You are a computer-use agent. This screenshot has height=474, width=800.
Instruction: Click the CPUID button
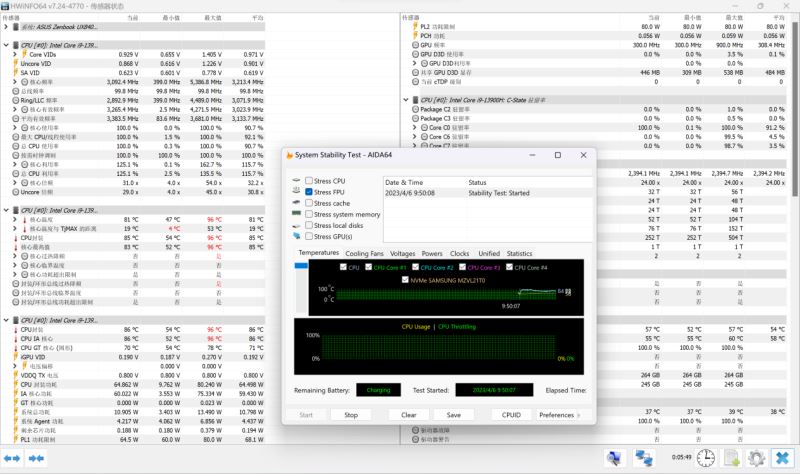pyautogui.click(x=511, y=415)
